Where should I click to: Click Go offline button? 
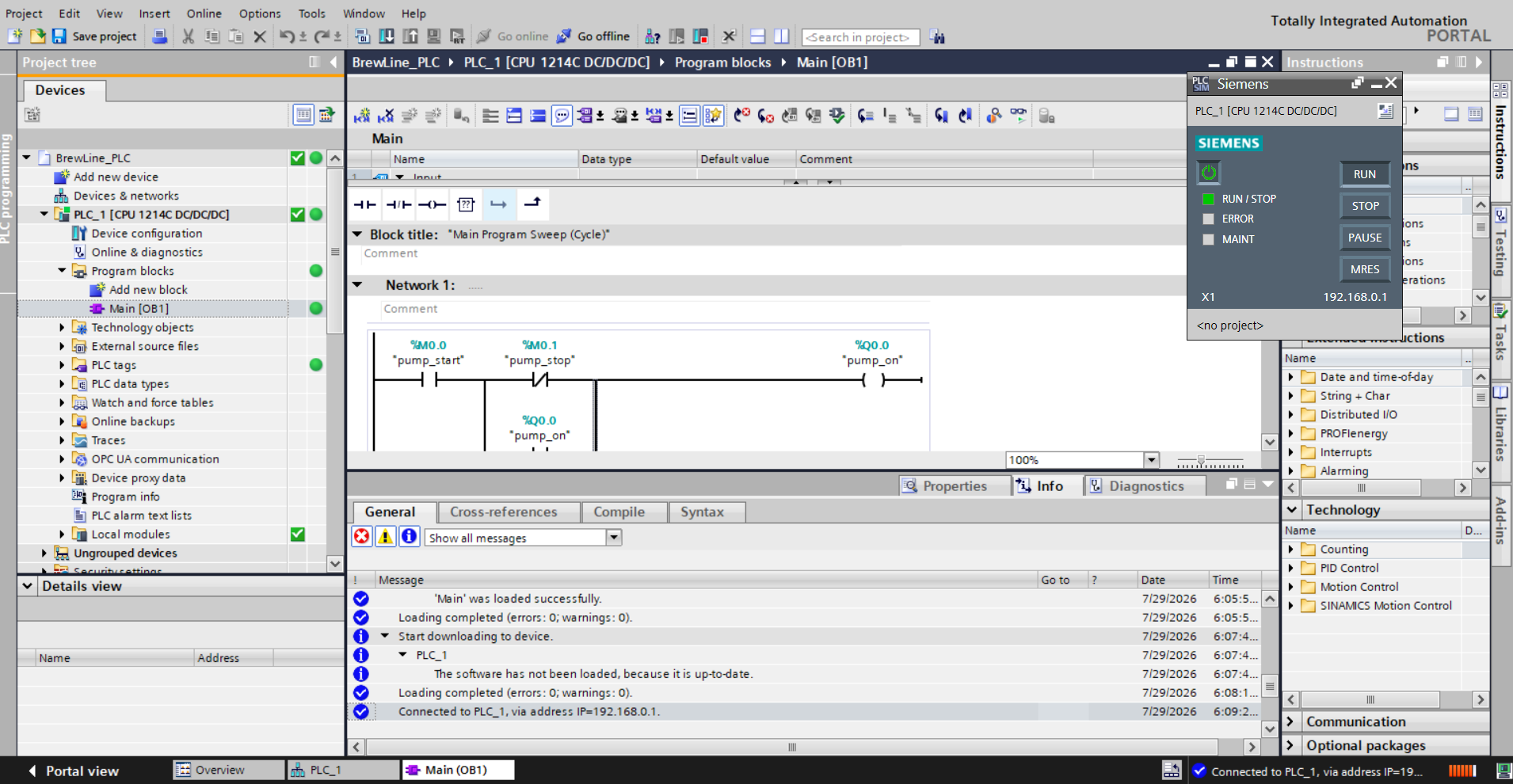pos(593,36)
